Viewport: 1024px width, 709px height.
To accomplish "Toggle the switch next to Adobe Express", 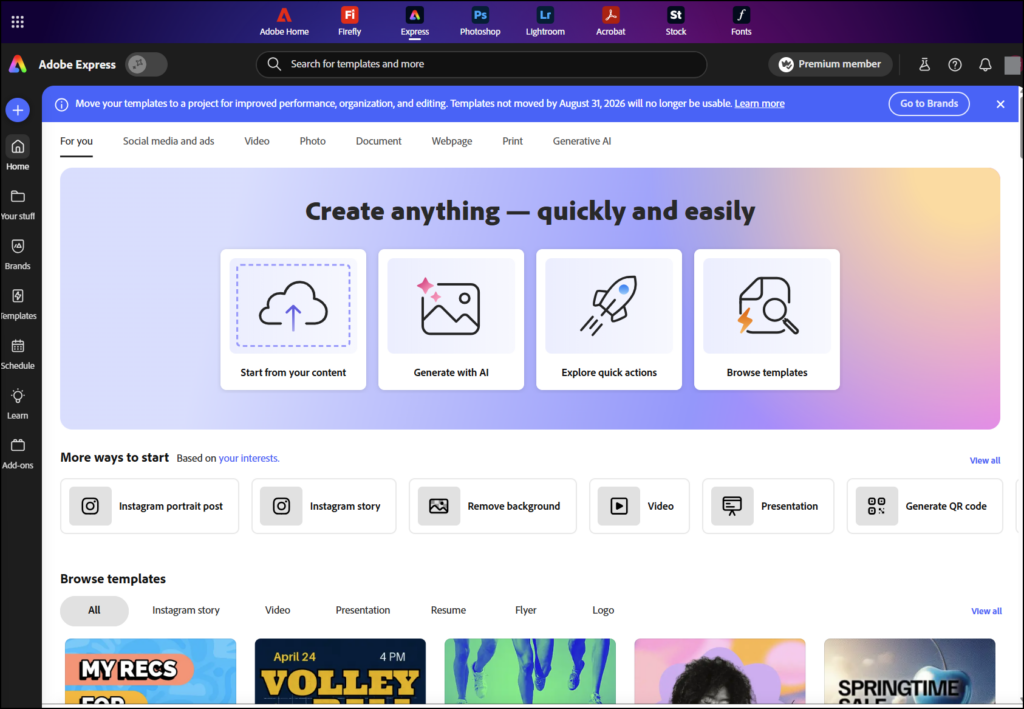I will point(146,65).
